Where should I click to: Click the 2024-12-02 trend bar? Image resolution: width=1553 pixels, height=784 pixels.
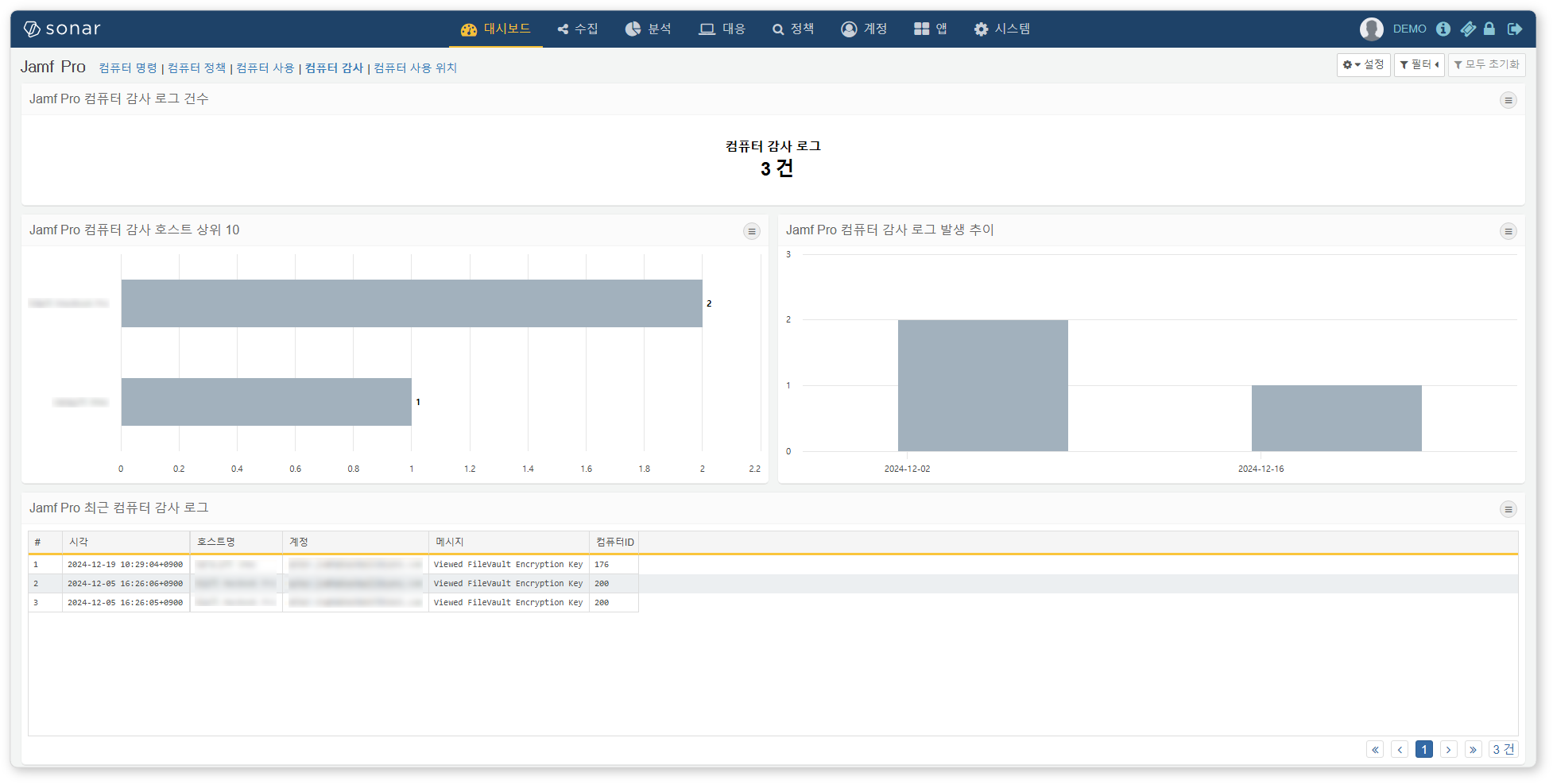tap(983, 385)
